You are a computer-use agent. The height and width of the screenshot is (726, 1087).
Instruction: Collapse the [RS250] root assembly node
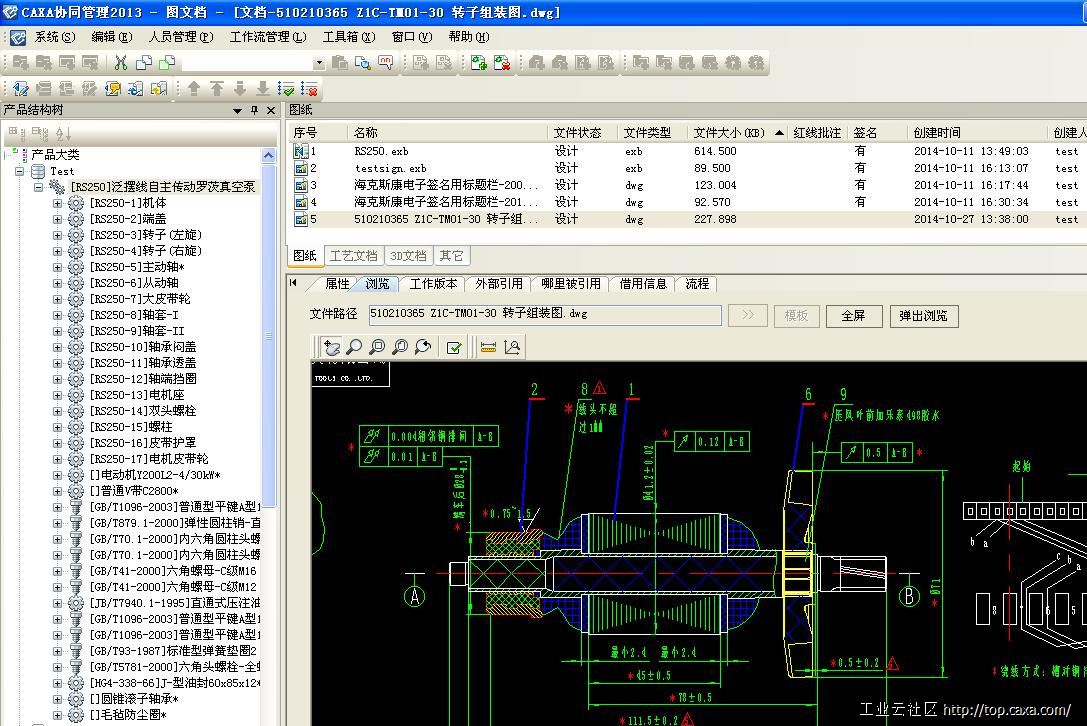(40, 187)
